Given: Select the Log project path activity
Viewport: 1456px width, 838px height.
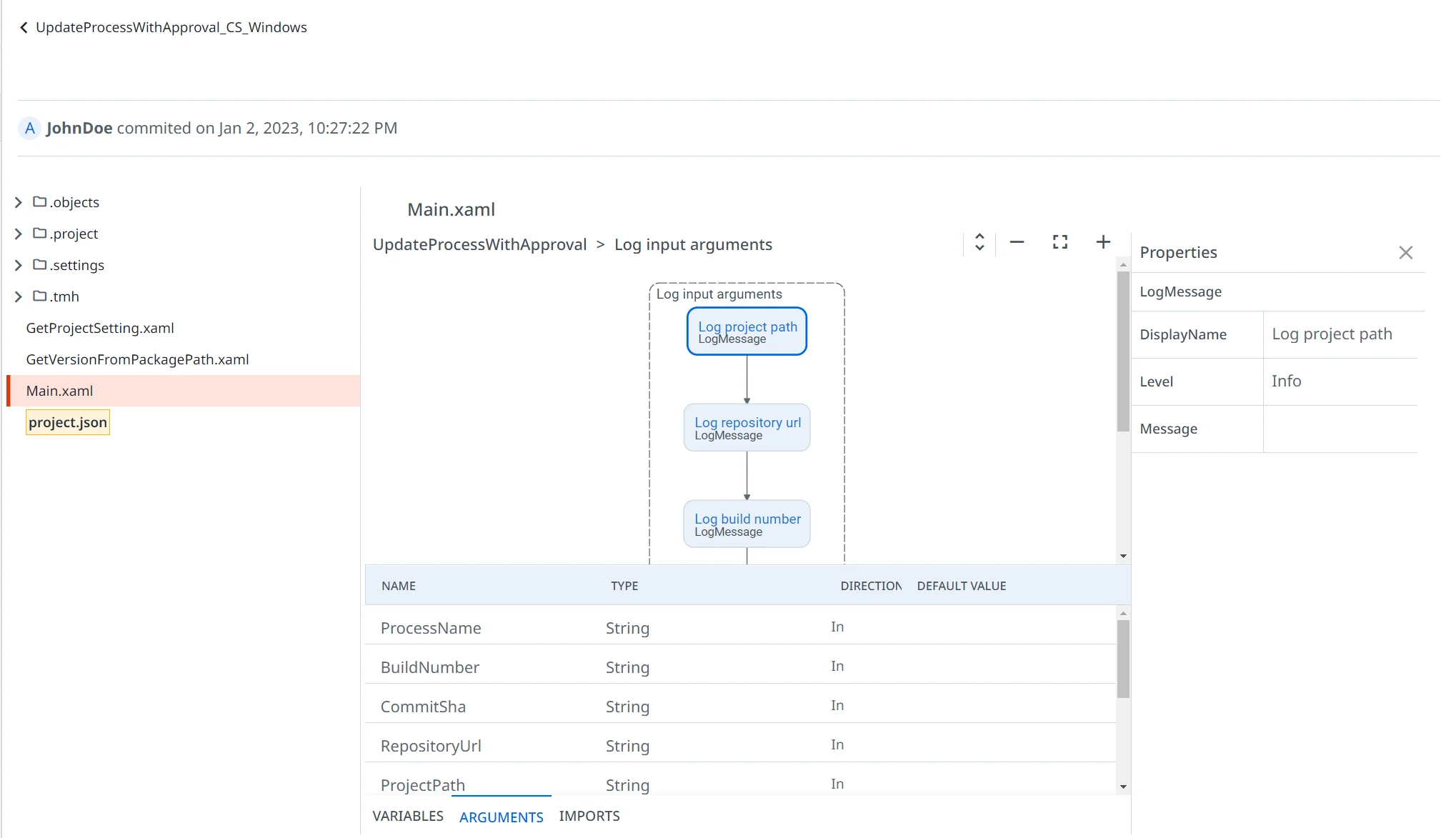Looking at the screenshot, I should coord(747,331).
